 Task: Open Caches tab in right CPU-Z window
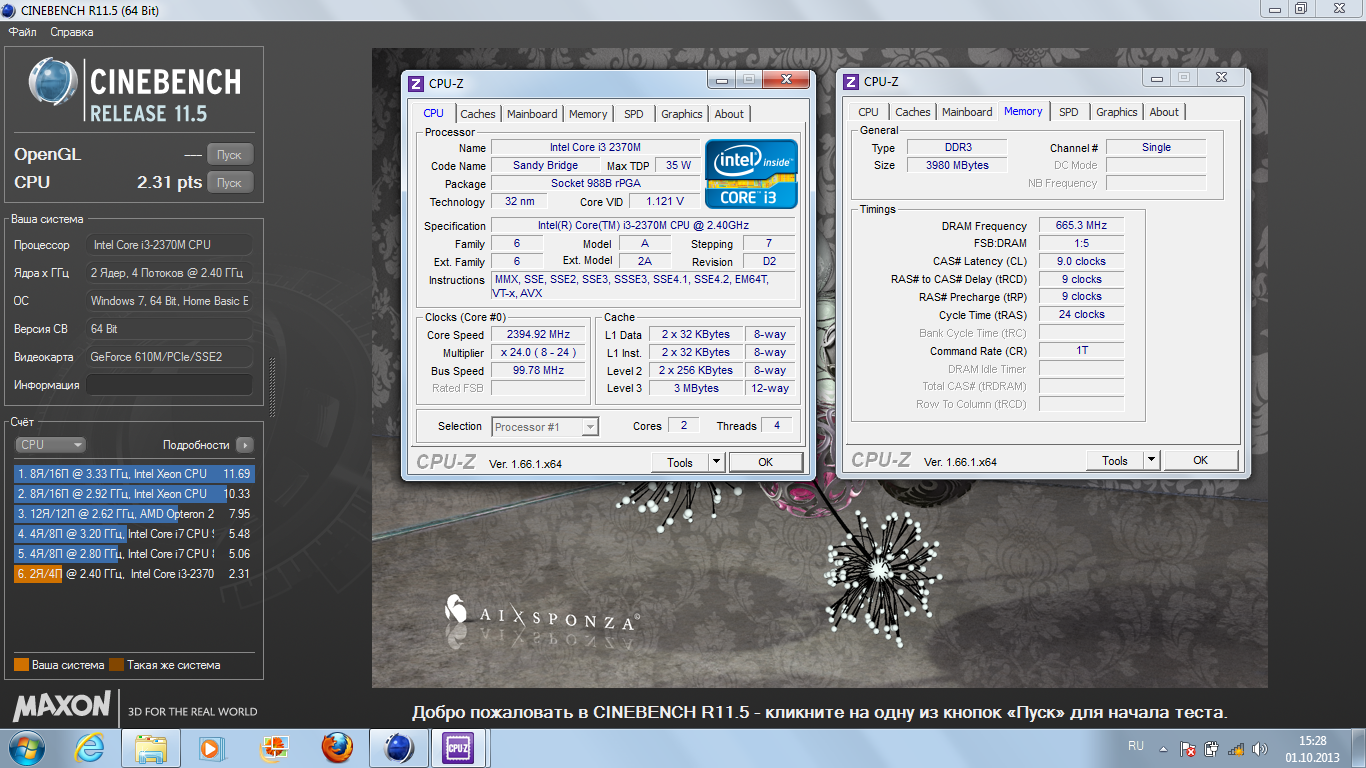[x=913, y=112]
